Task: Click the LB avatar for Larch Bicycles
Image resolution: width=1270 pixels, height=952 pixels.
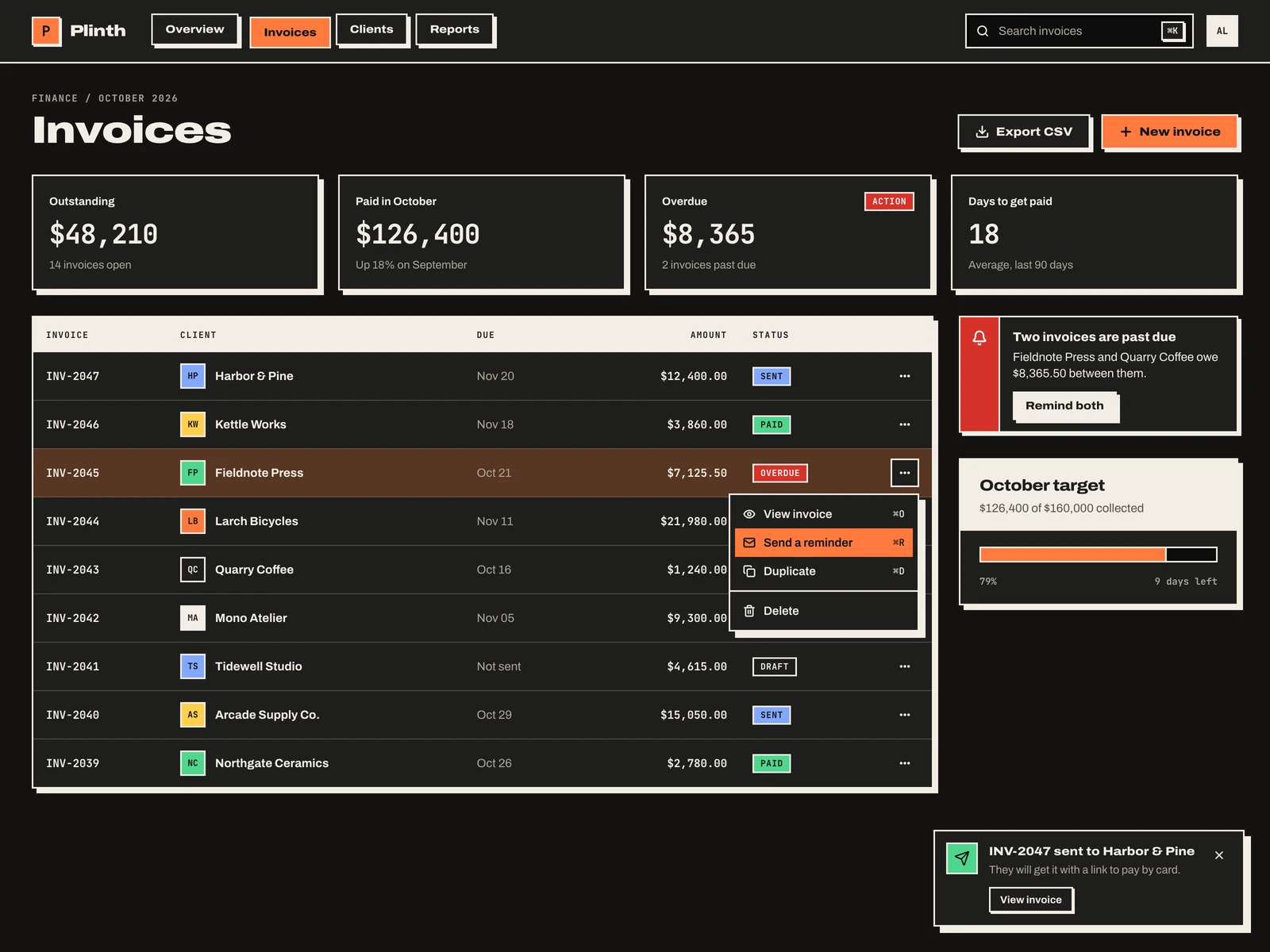Action: (193, 521)
